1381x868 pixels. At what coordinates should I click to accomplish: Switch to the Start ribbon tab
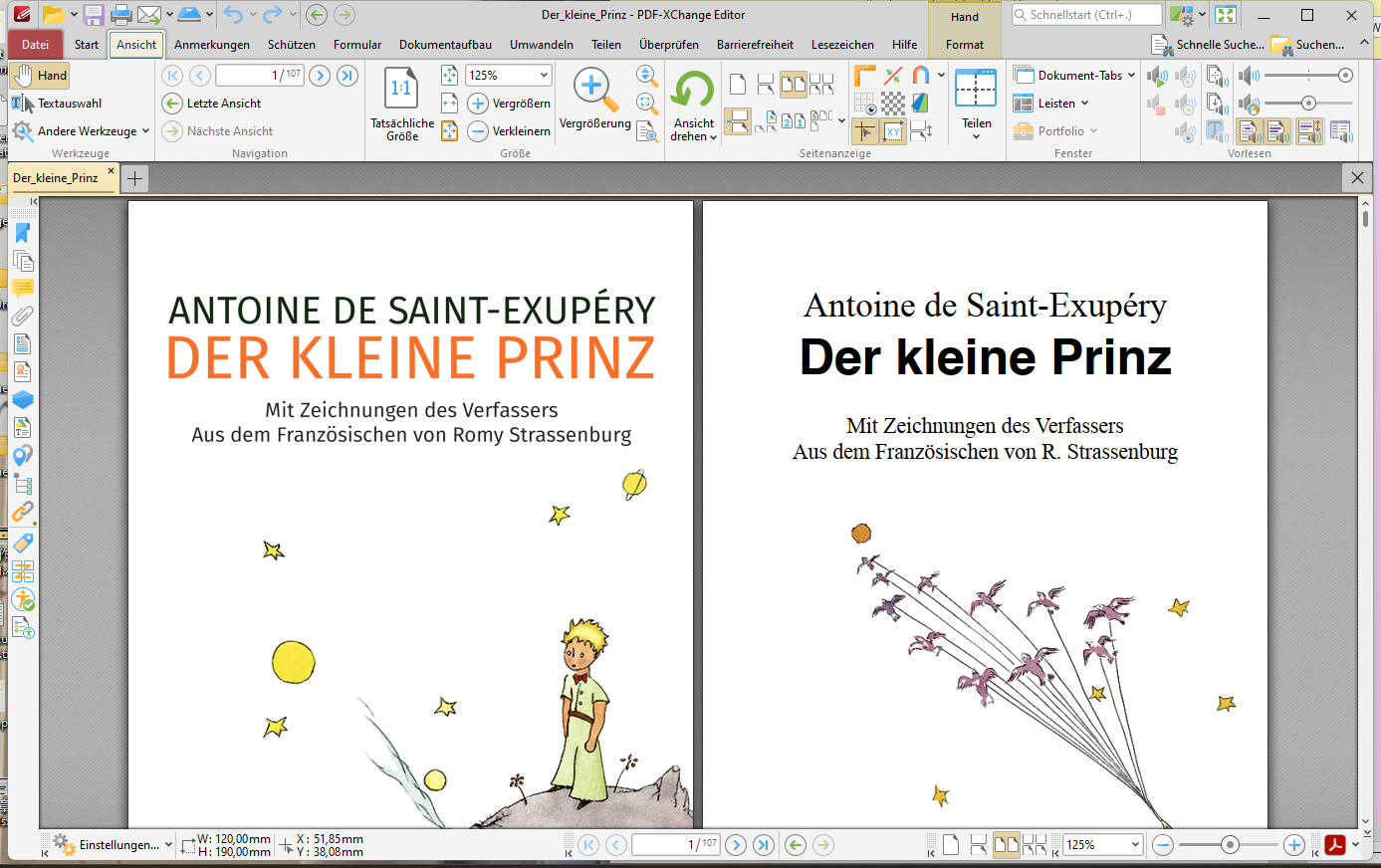coord(87,44)
